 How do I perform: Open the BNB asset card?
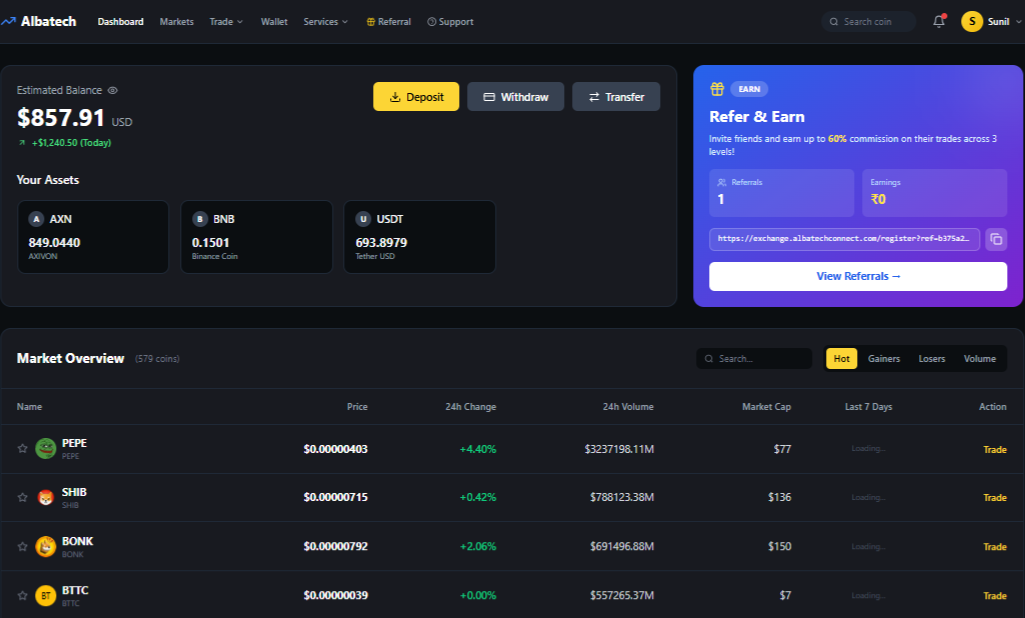click(x=256, y=237)
